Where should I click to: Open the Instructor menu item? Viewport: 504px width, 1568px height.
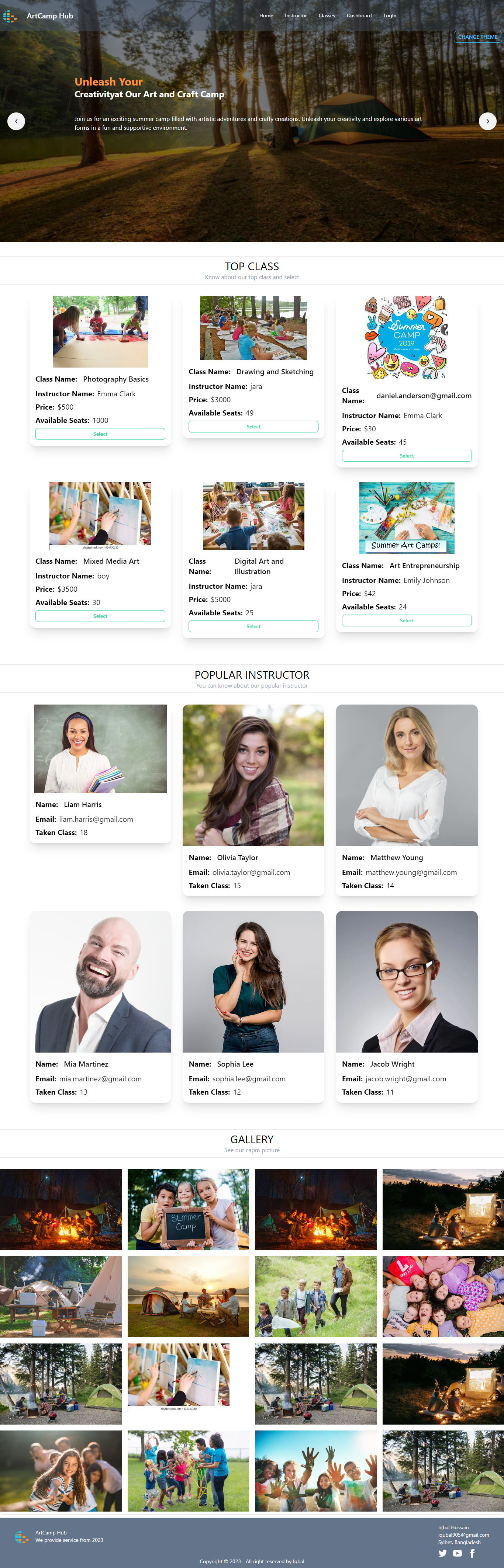tap(296, 16)
